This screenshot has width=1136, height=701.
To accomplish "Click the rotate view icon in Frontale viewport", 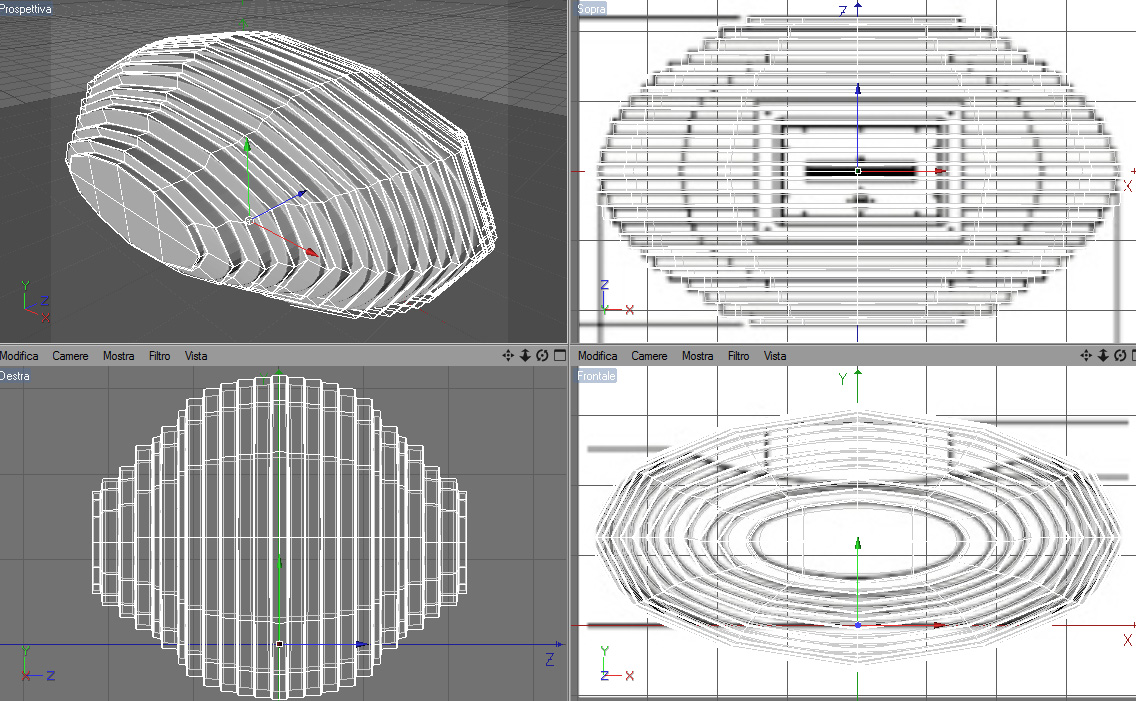I will (1120, 356).
